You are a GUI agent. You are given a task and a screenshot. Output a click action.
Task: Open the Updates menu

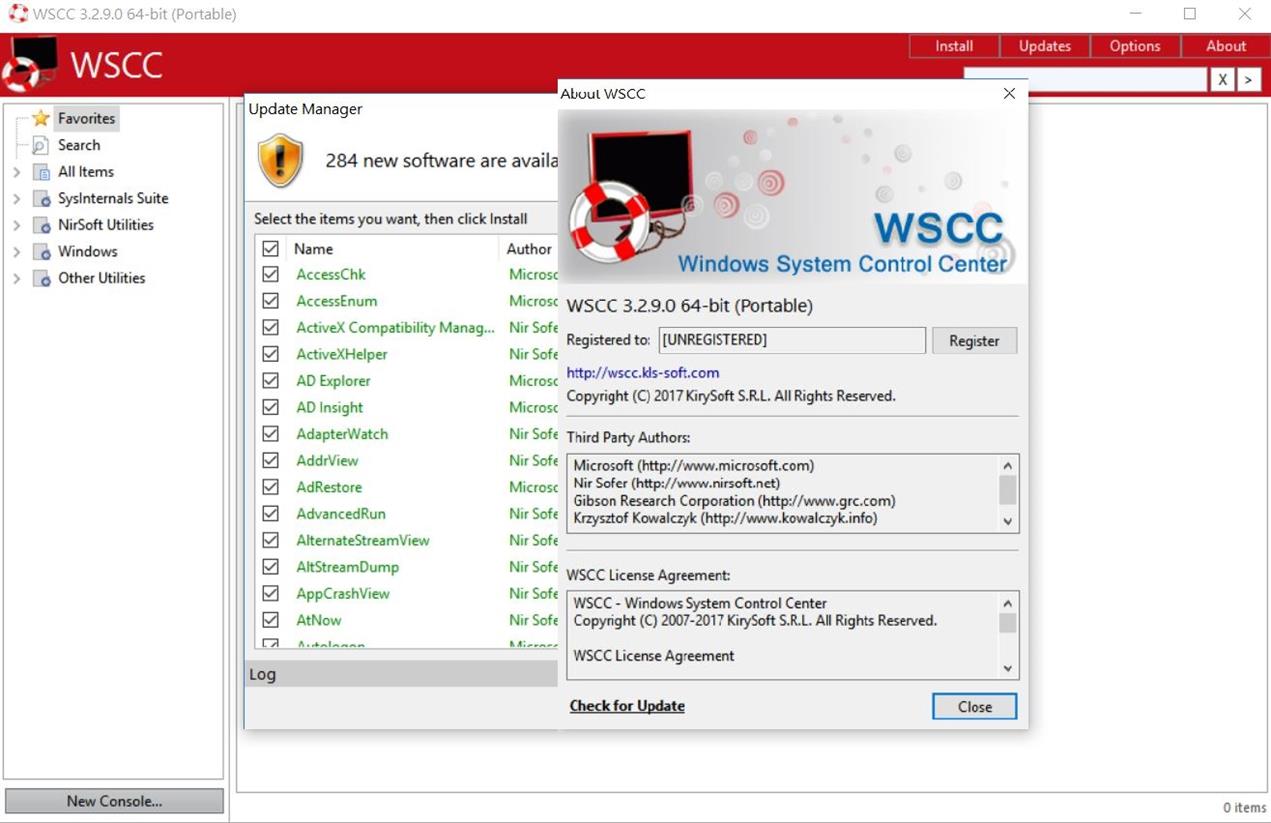click(x=1044, y=46)
